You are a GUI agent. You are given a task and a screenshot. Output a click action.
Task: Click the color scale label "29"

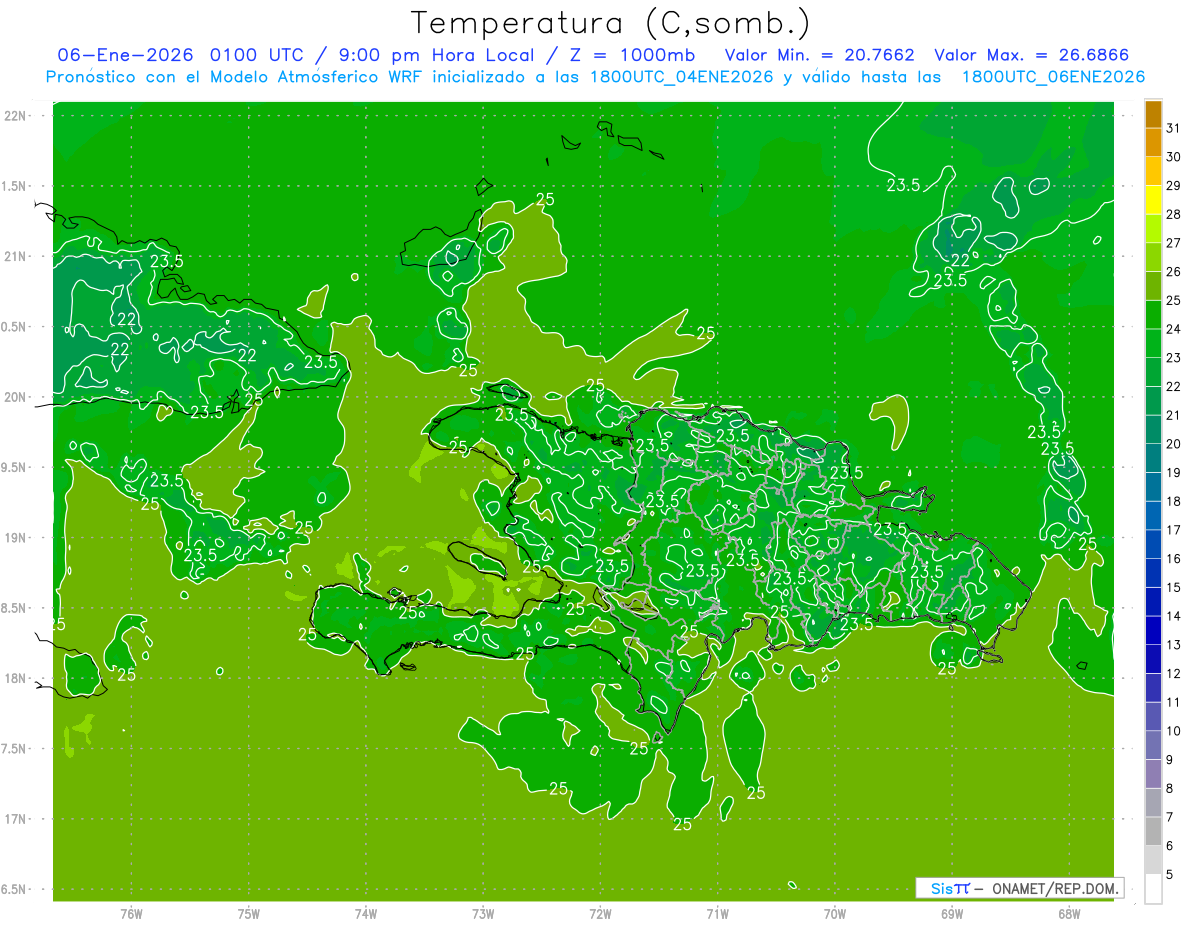(x=1173, y=185)
